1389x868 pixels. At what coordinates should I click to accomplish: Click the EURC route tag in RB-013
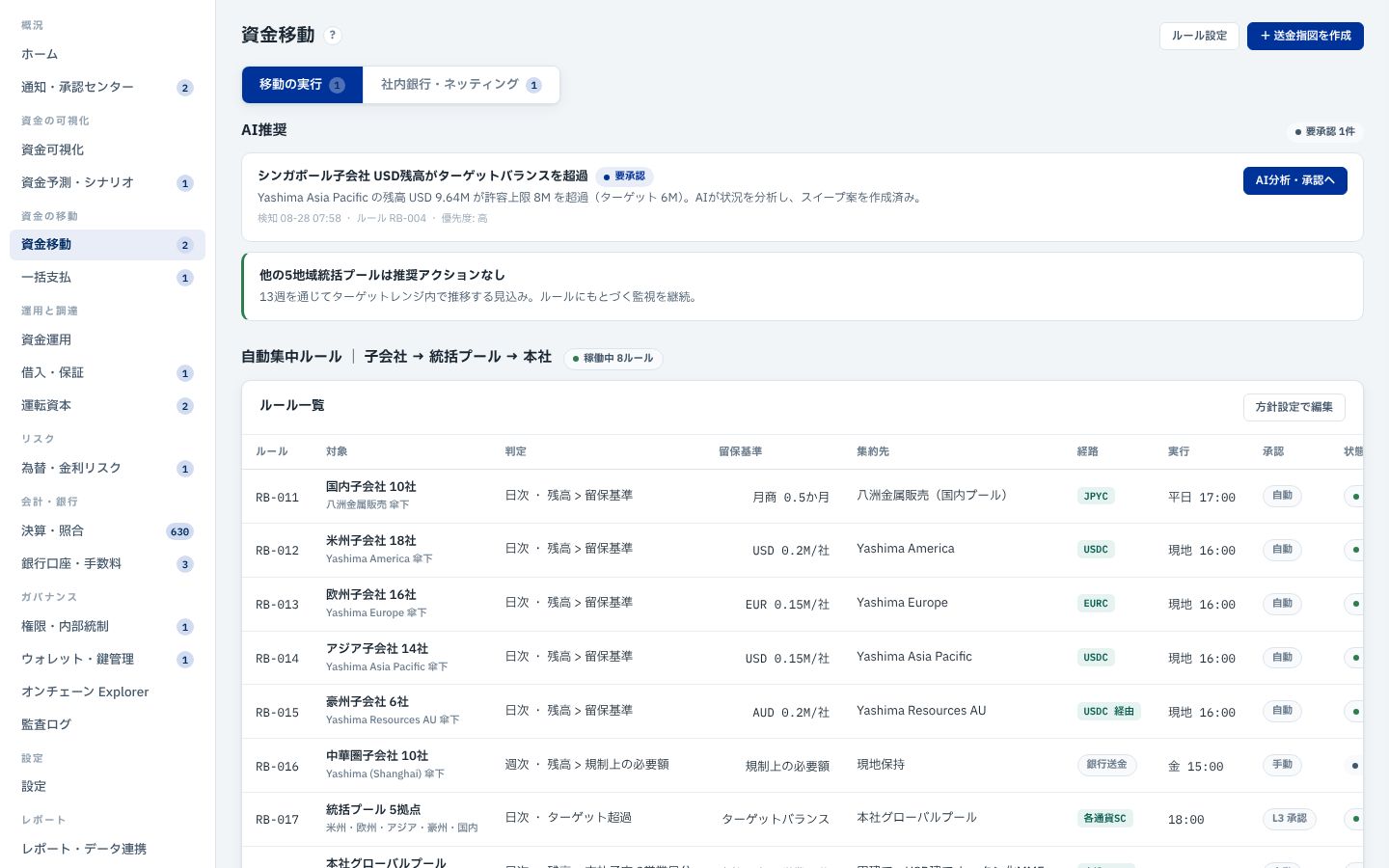[x=1096, y=604]
